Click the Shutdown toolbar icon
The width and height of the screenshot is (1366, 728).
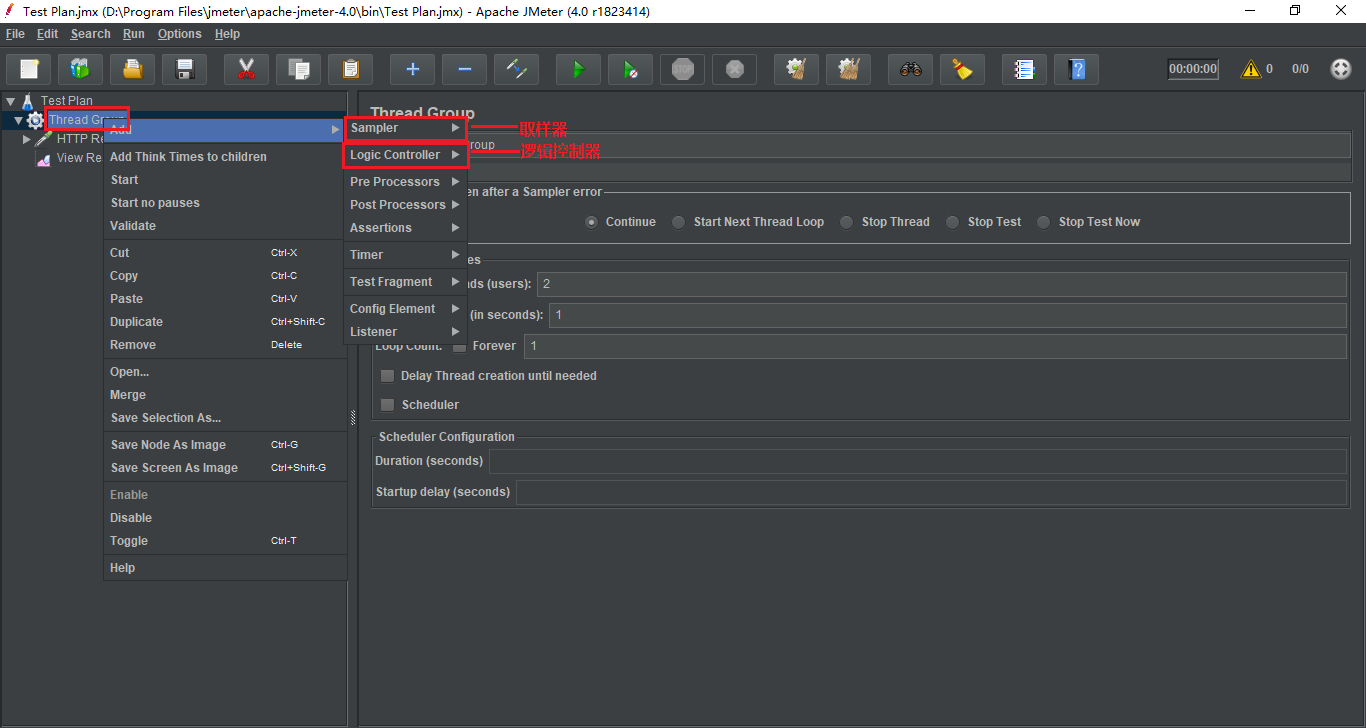(734, 69)
